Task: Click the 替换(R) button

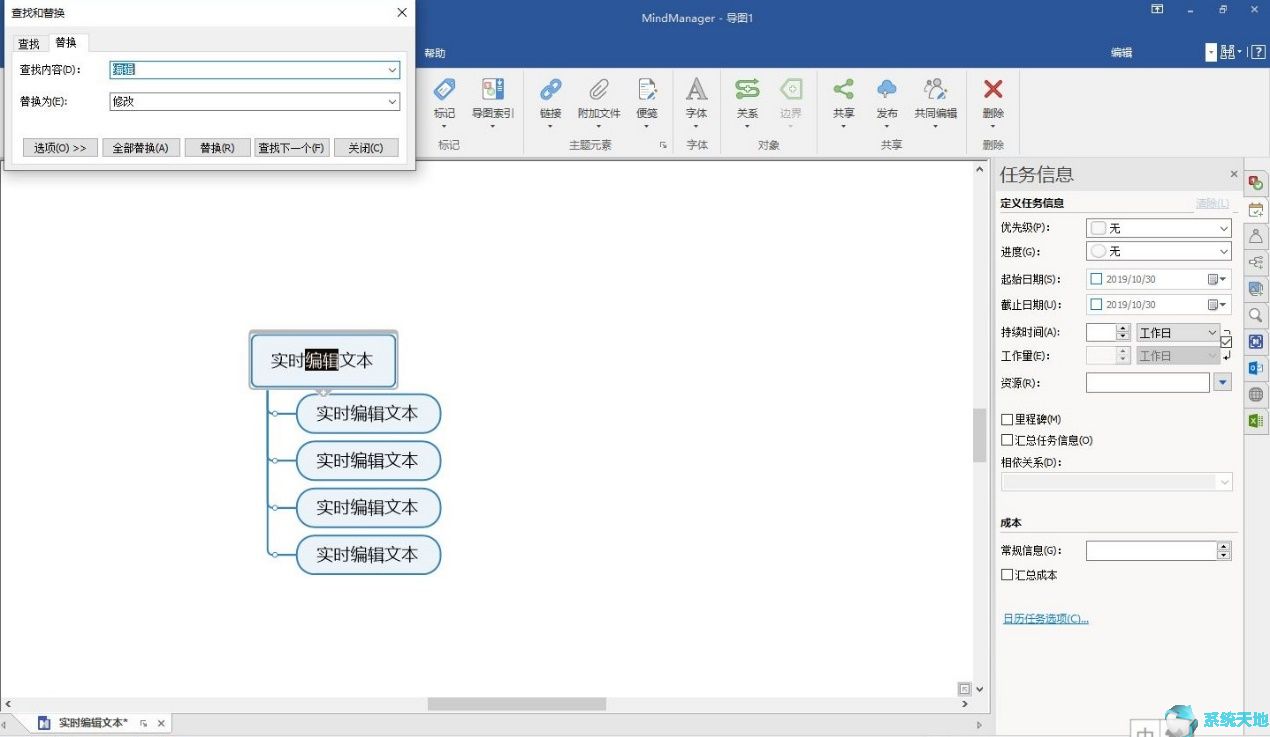Action: (217, 148)
